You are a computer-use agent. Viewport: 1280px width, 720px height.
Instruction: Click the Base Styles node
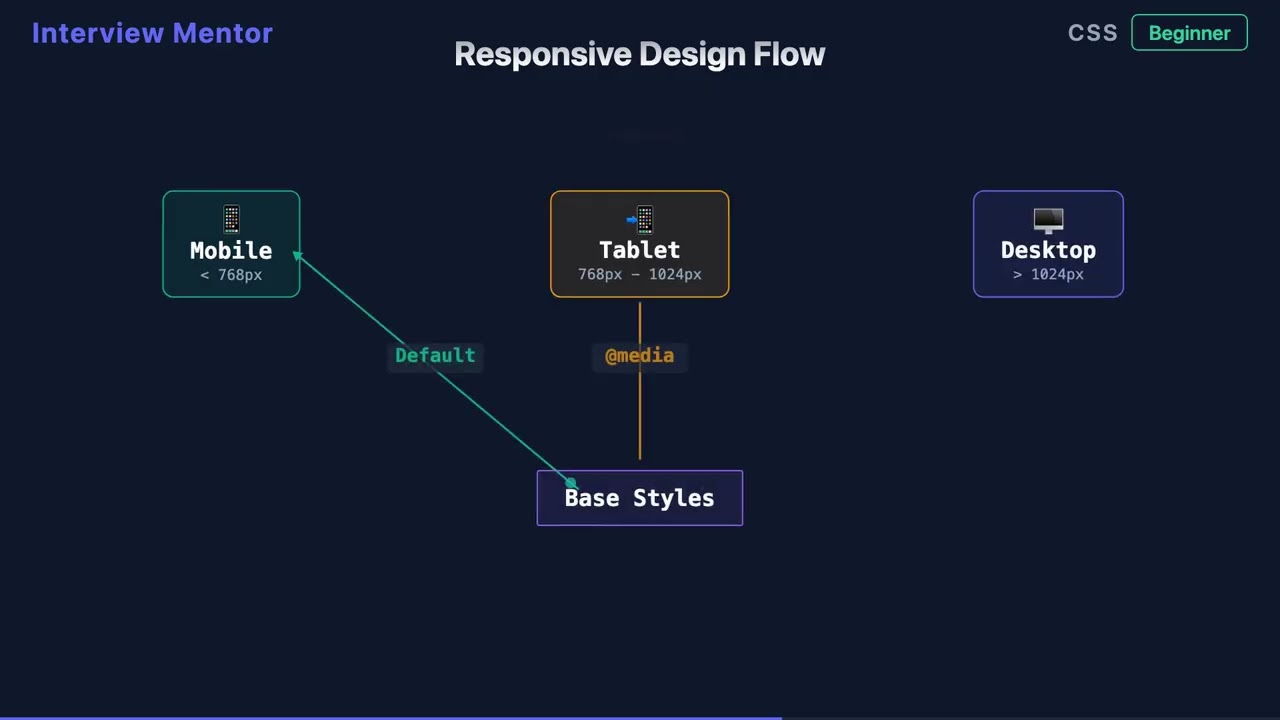pos(640,498)
